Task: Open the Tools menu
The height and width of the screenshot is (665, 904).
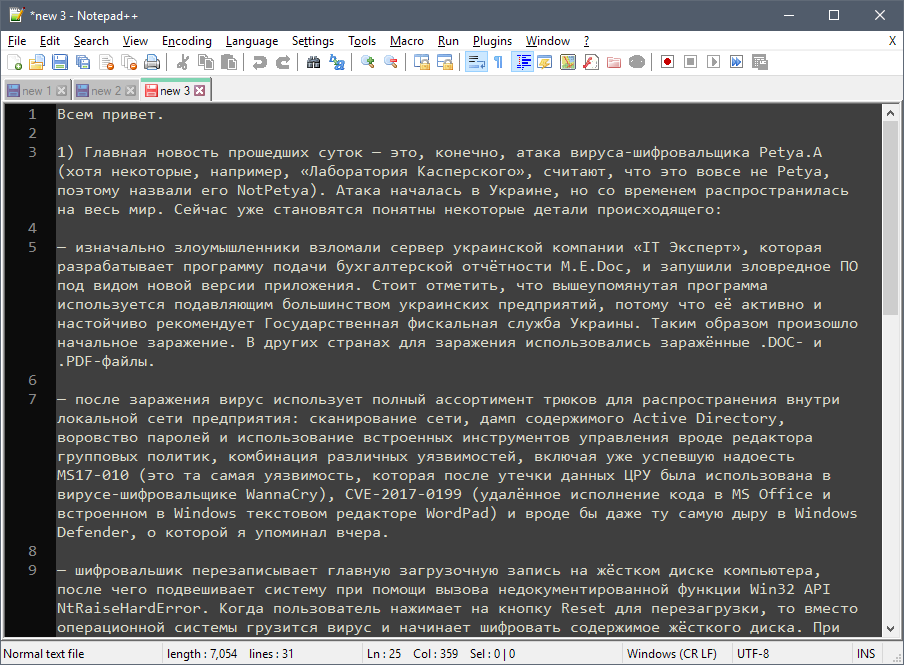Action: click(x=362, y=41)
